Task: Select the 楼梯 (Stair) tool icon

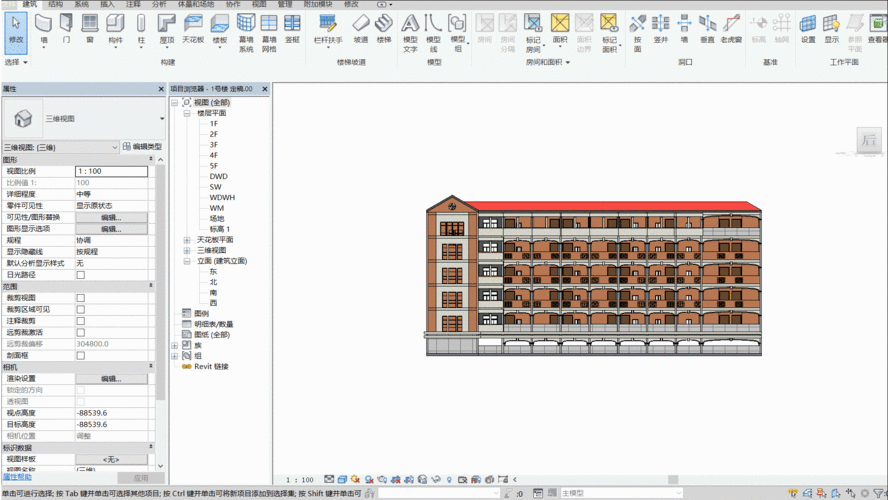Action: pyautogui.click(x=384, y=28)
